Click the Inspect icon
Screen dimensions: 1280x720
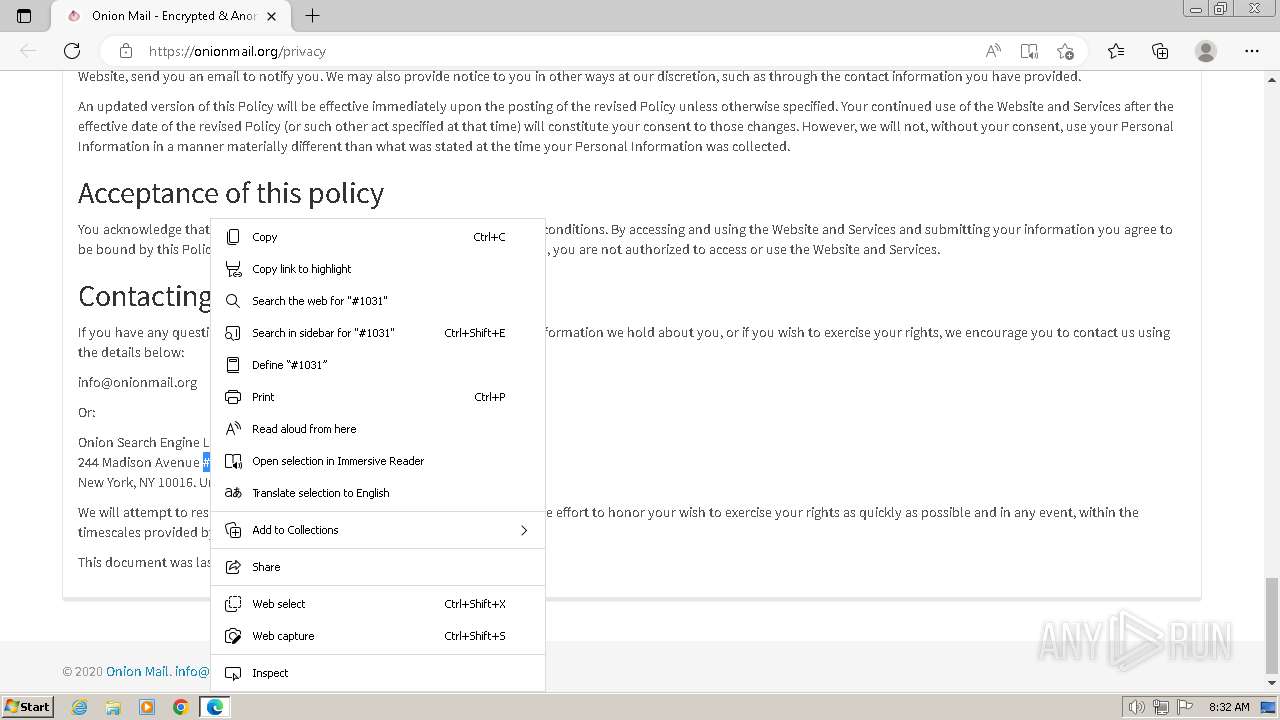point(233,673)
